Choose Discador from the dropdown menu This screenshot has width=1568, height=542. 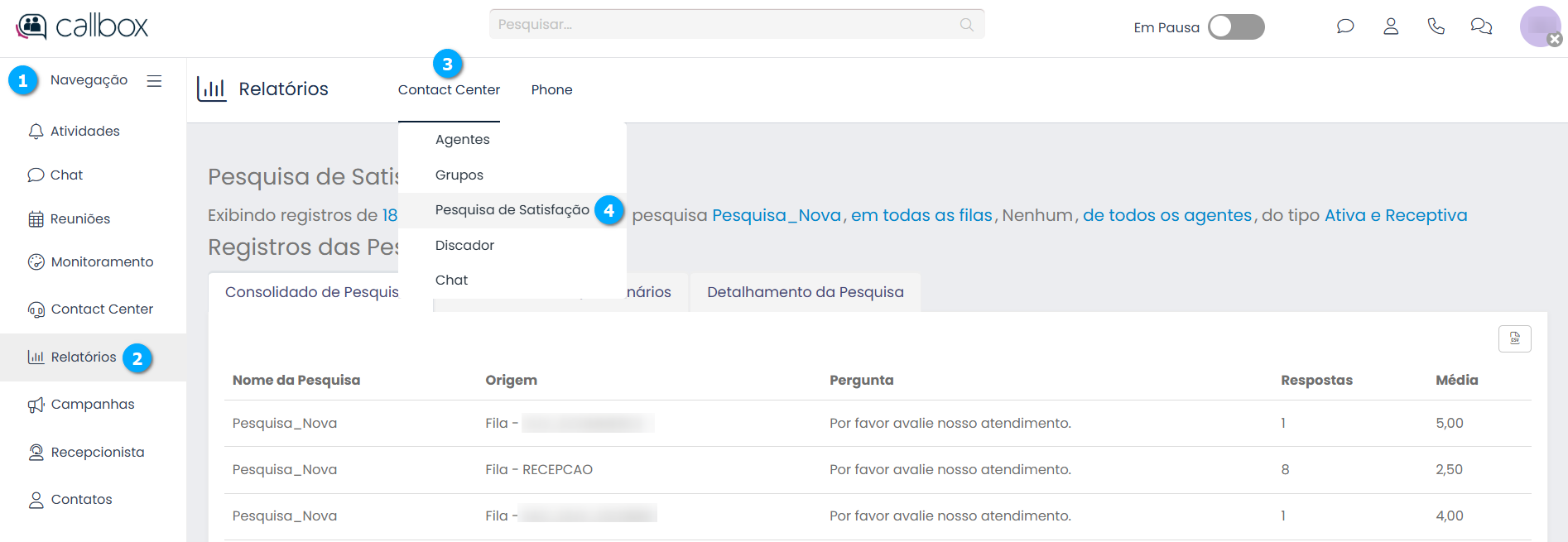[x=464, y=245]
